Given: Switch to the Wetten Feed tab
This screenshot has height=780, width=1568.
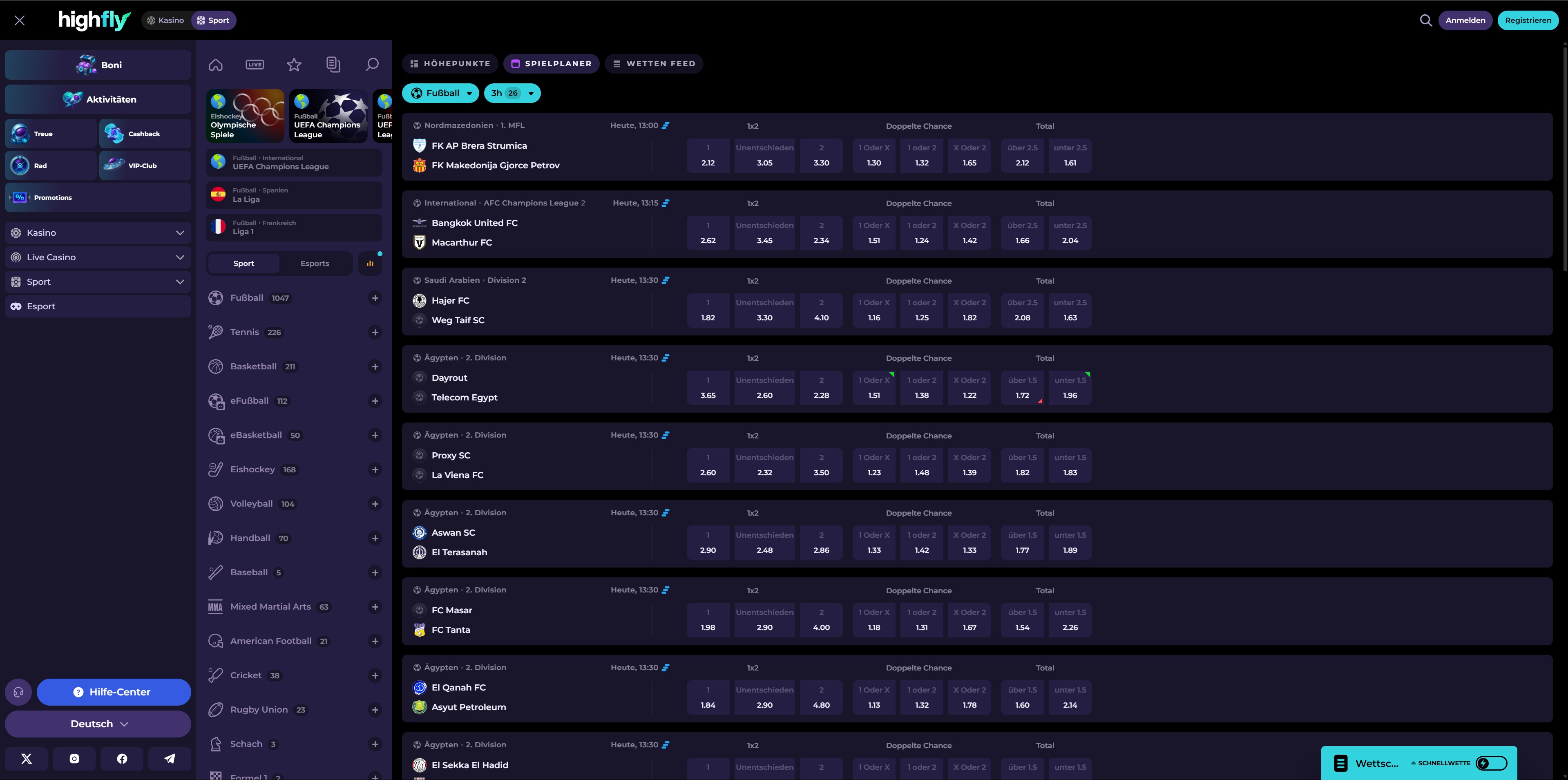Looking at the screenshot, I should (x=654, y=63).
